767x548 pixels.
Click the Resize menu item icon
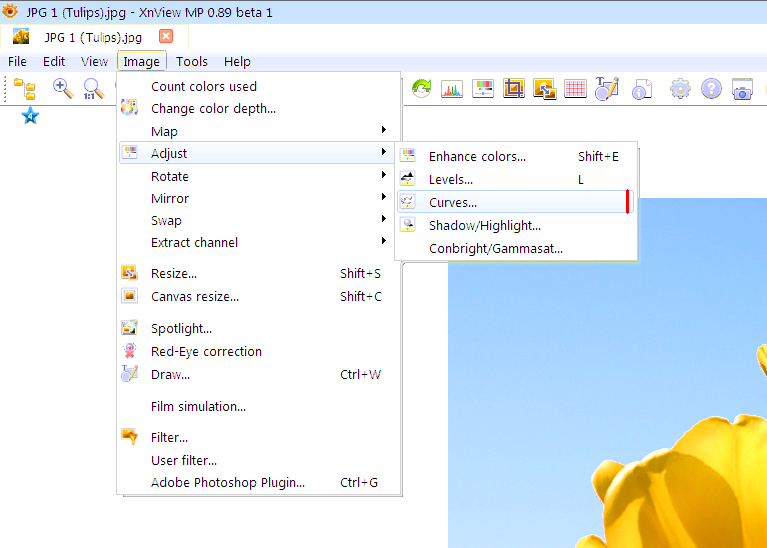(130, 273)
